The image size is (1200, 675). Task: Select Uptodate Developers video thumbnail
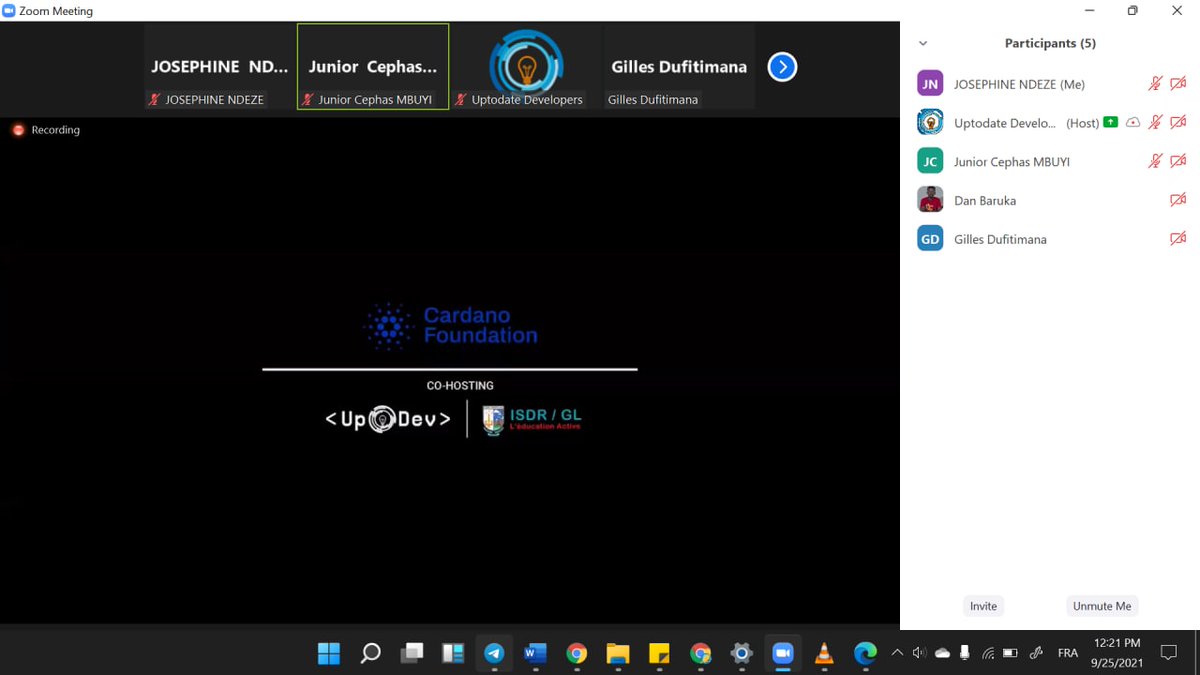[526, 67]
